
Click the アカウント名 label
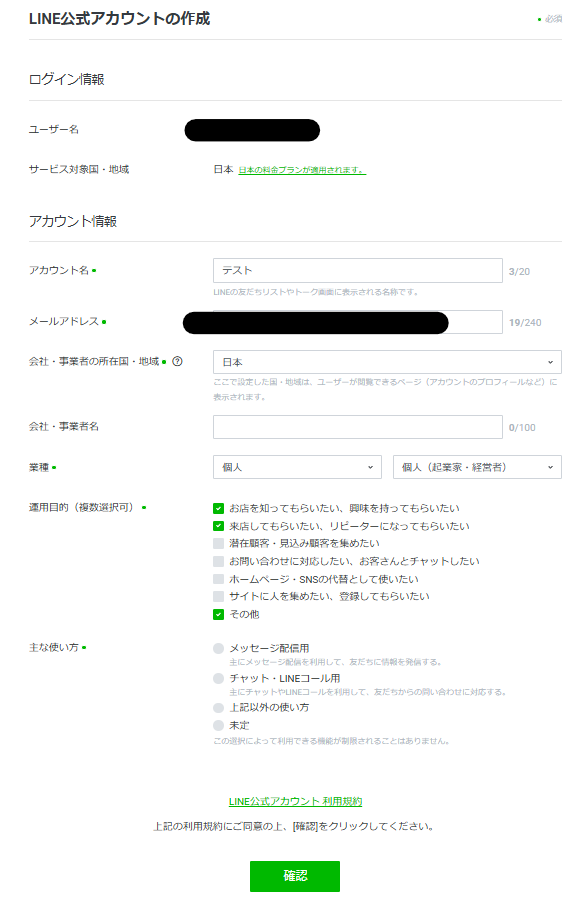[x=59, y=270]
